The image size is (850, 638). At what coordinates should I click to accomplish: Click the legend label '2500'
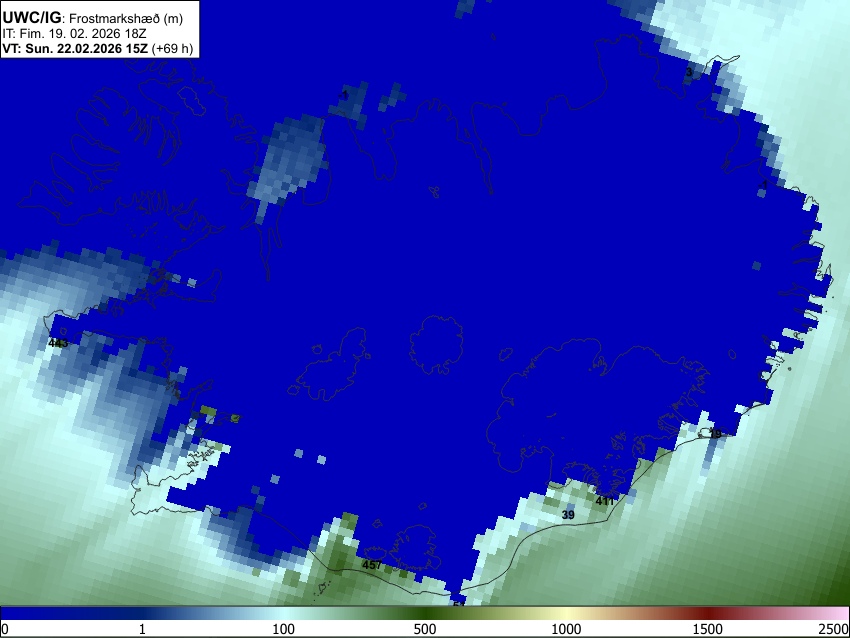pyautogui.click(x=834, y=629)
